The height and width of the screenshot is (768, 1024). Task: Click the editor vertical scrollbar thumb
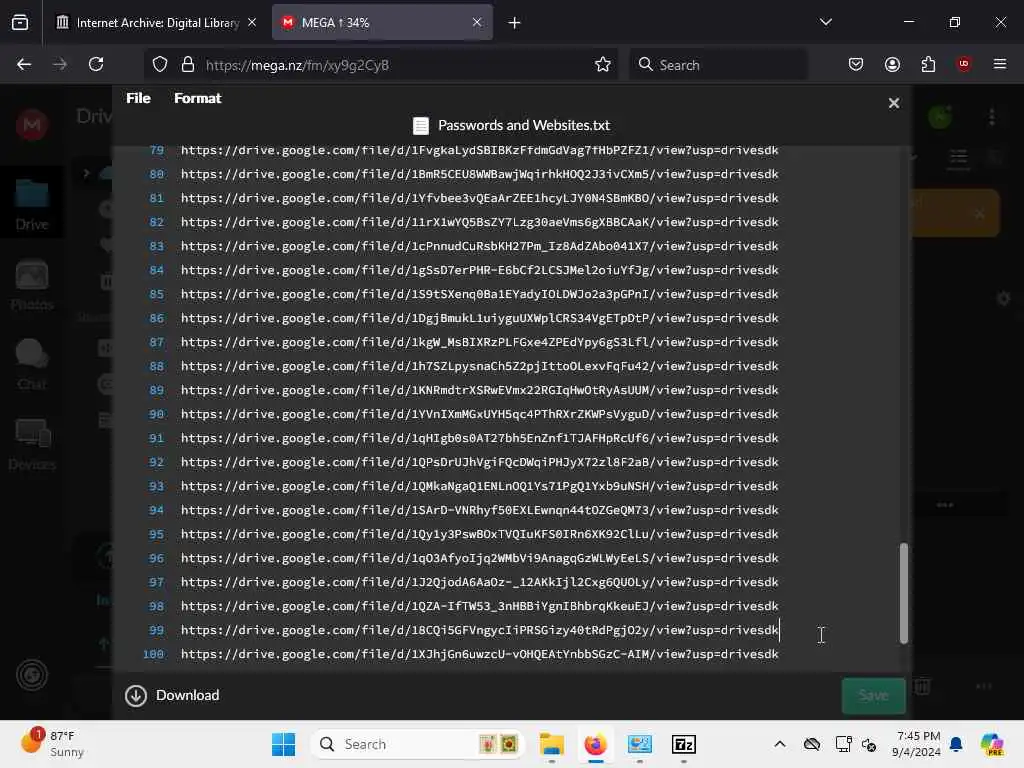[904, 593]
